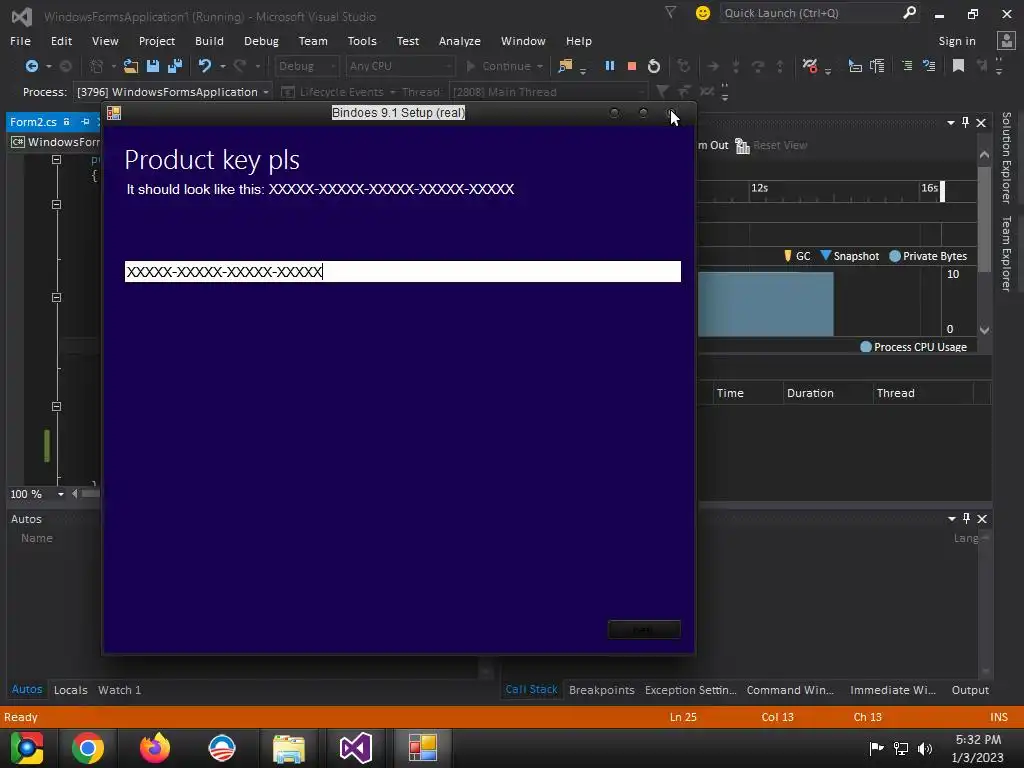Pin the diagnostics panel with pushpin icon
Screen dimensions: 1024x768
coord(965,122)
